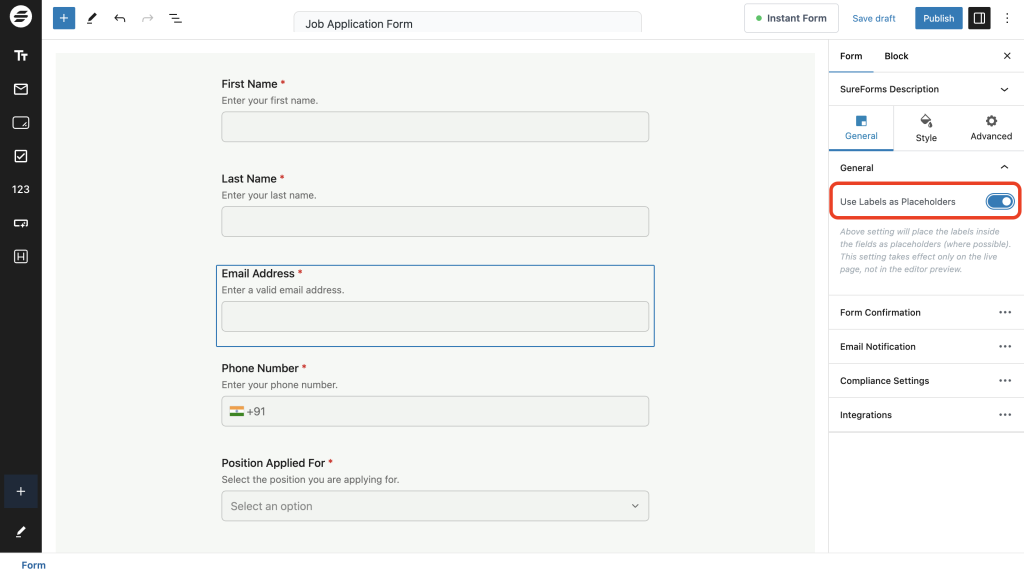Click the Checkbox field icon in sidebar

point(20,155)
